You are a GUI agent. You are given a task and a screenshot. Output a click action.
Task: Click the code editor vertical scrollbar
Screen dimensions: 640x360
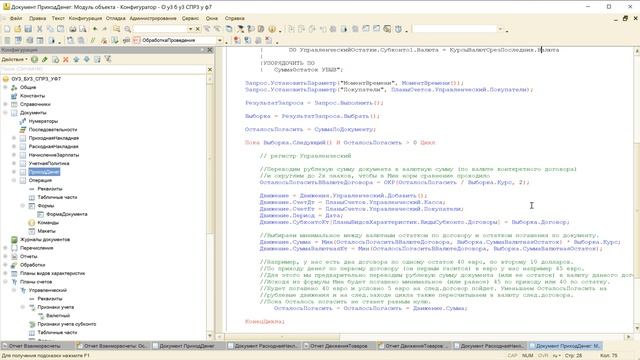pyautogui.click(x=636, y=190)
